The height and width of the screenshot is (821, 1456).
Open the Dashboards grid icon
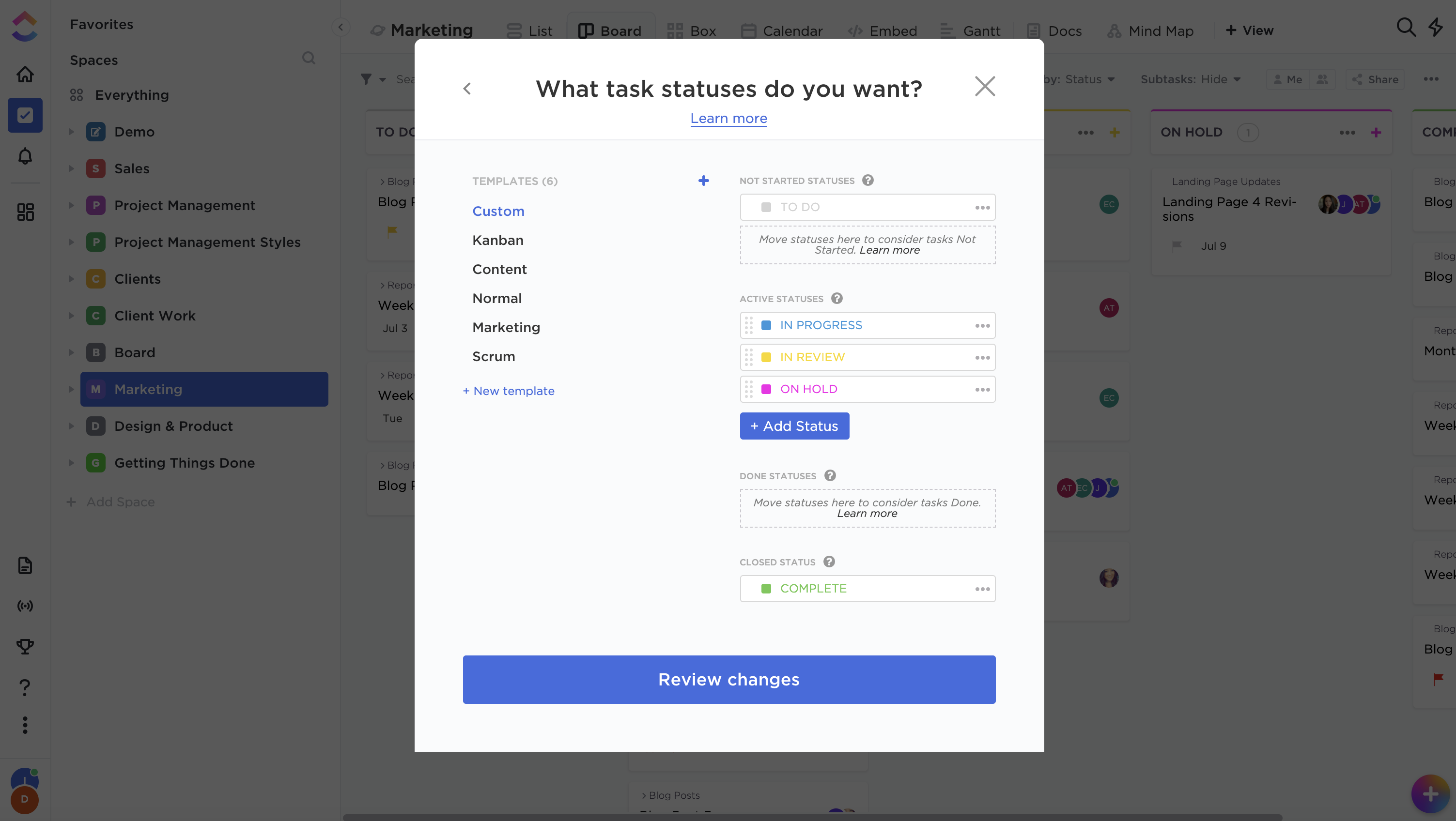click(x=25, y=212)
